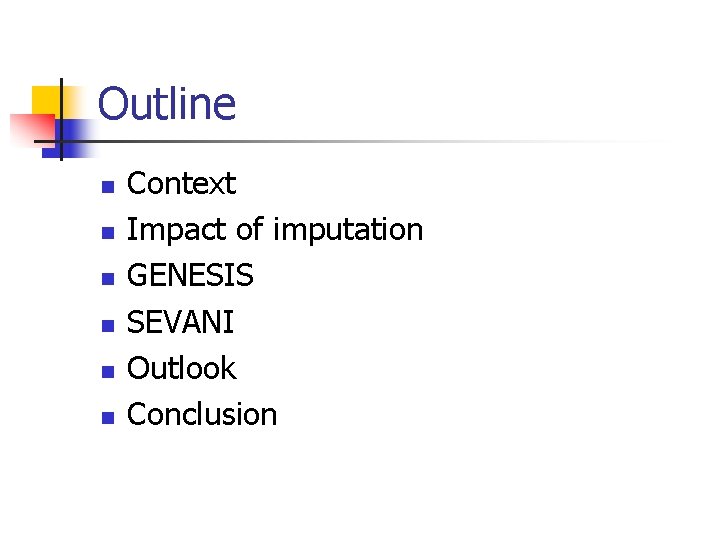Click the "SEVANI" bullet text
The width and height of the screenshot is (720, 540).
[x=181, y=322]
